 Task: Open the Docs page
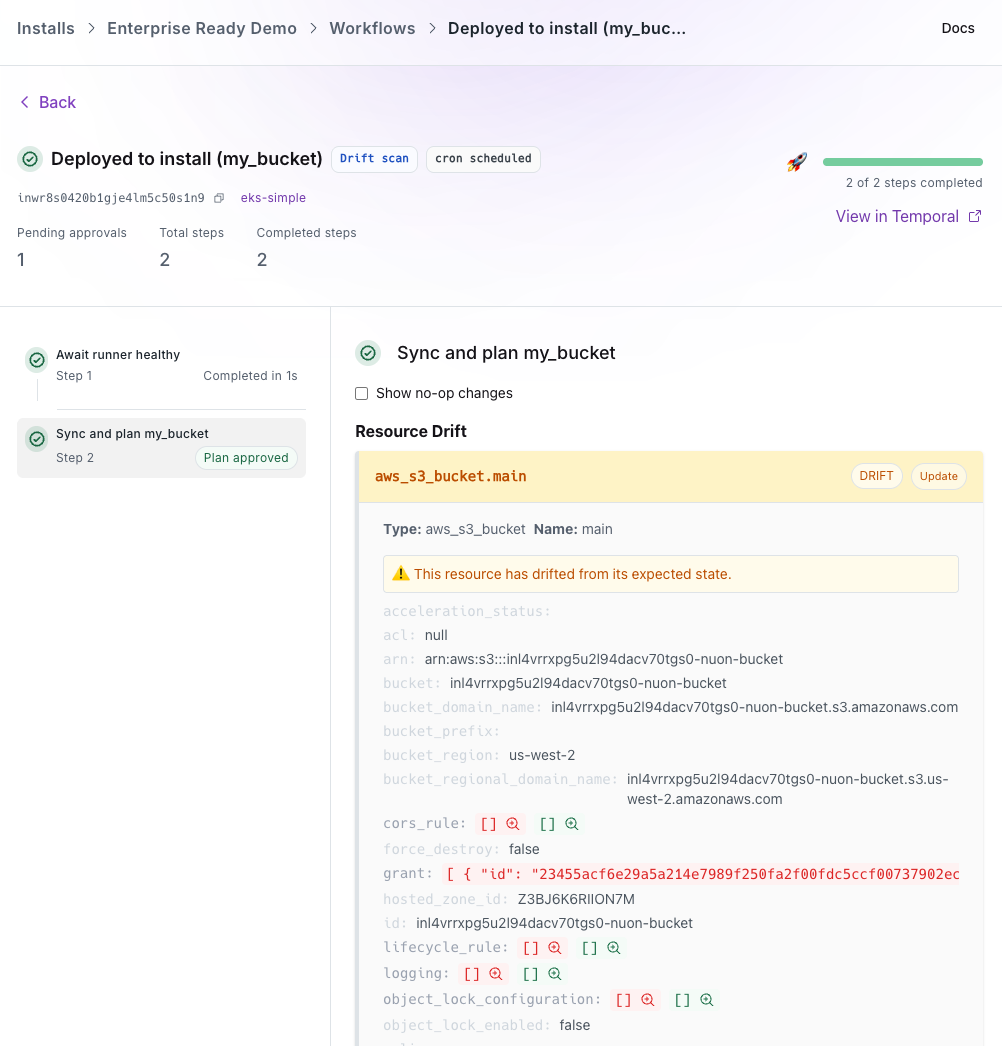pyautogui.click(x=957, y=28)
